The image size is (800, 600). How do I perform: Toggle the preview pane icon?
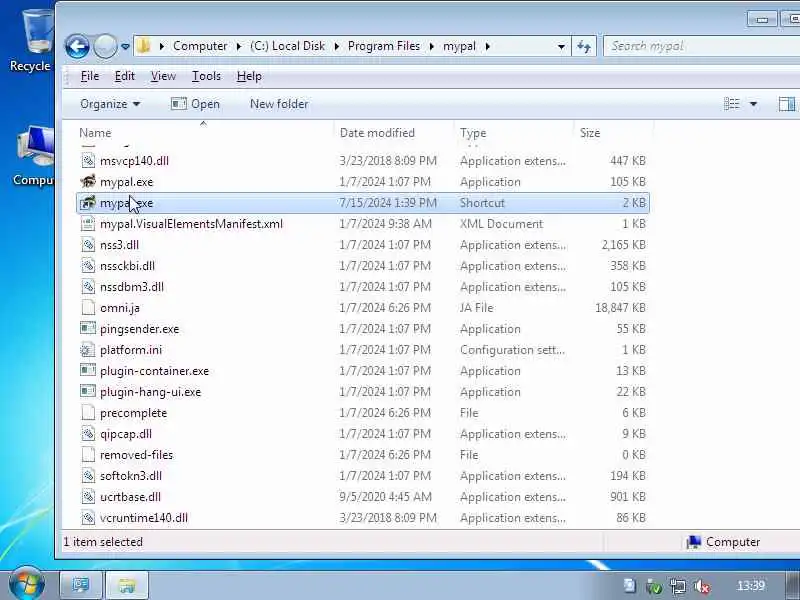787,104
